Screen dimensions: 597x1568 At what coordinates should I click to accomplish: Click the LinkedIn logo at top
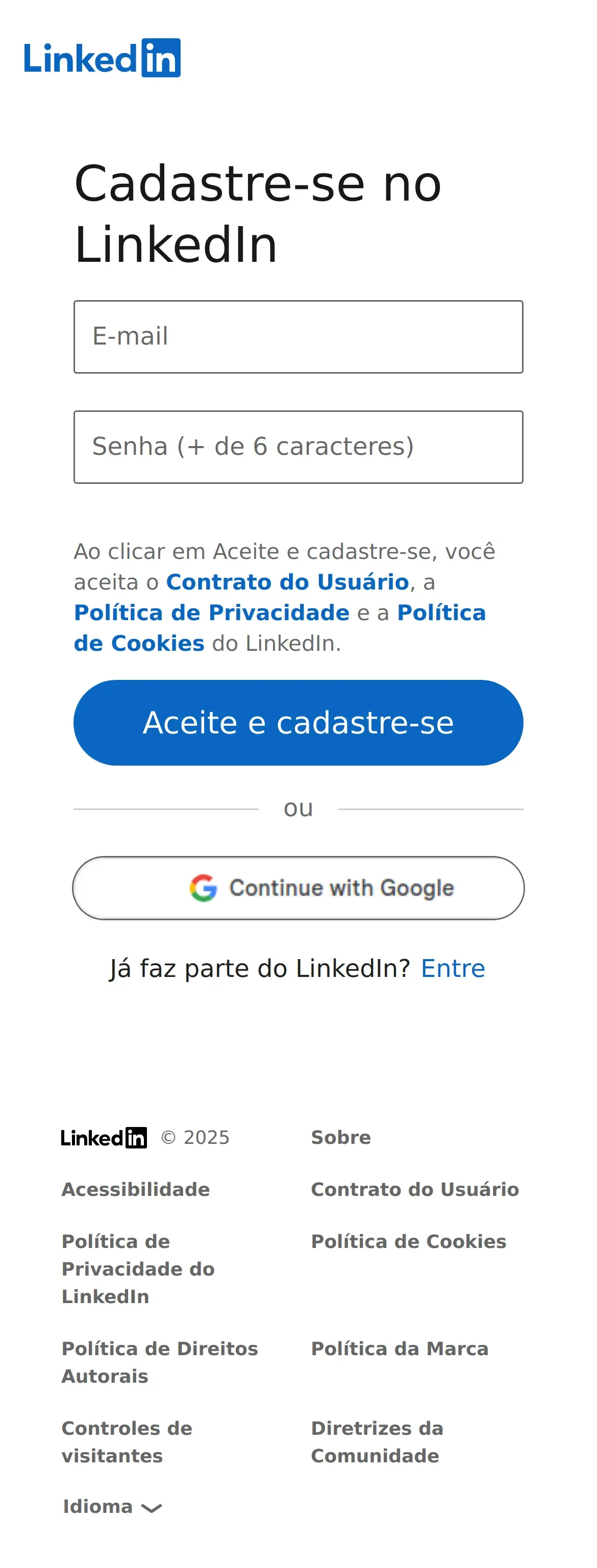[x=102, y=58]
